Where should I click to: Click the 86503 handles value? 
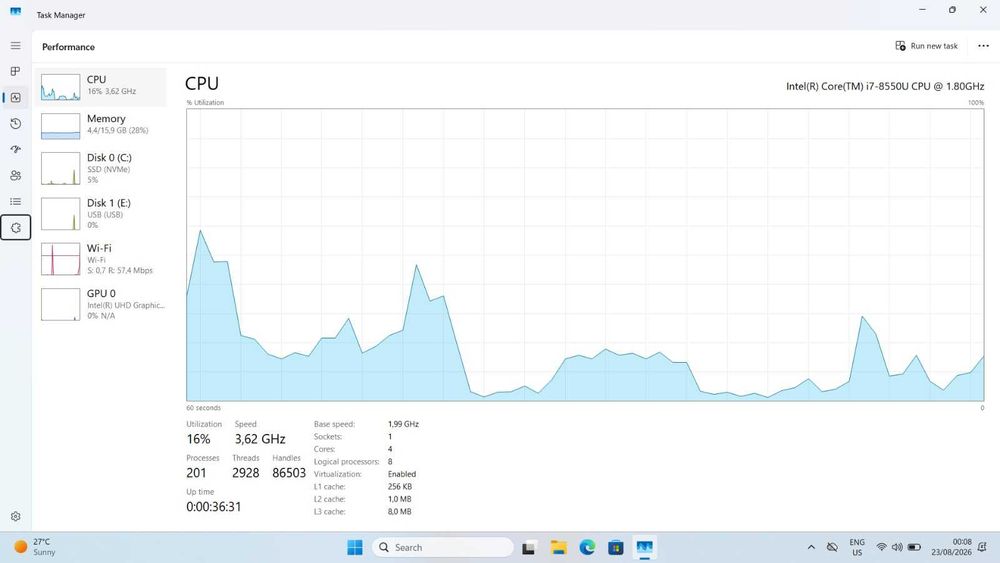click(x=289, y=472)
